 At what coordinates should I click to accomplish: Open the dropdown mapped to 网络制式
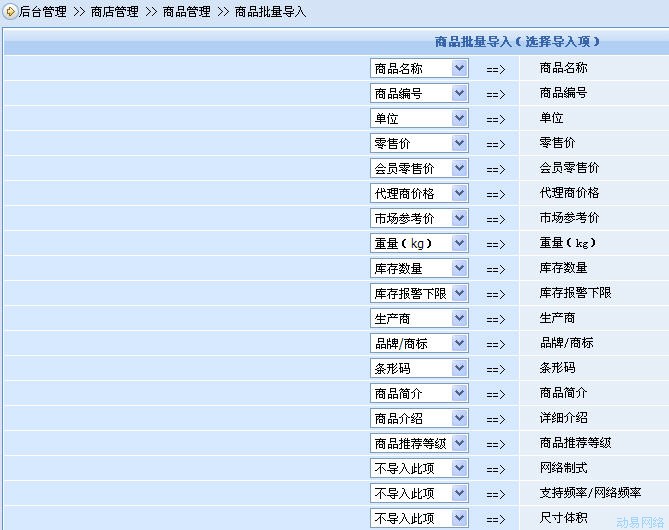(418, 468)
